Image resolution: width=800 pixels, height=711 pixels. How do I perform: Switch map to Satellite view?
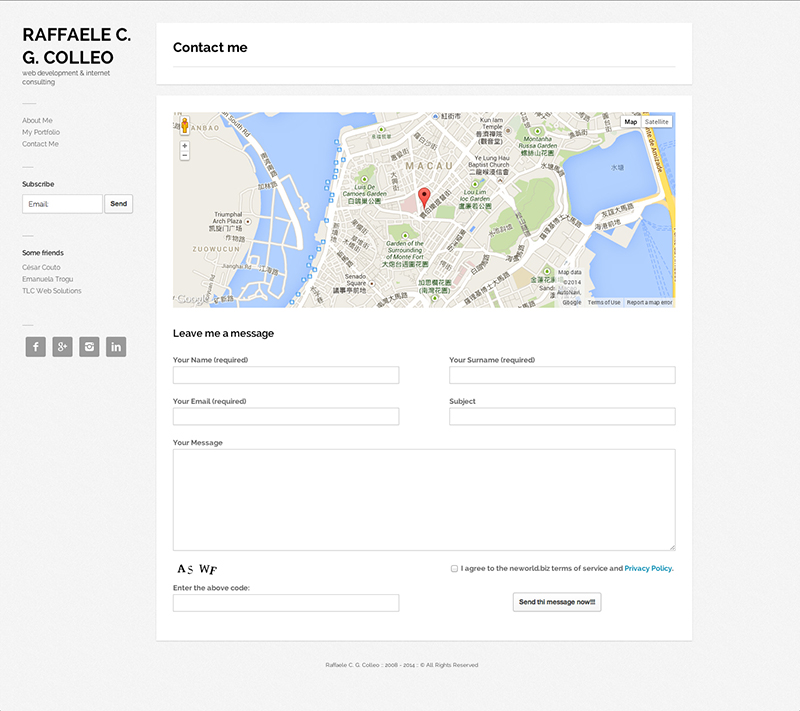[x=656, y=122]
